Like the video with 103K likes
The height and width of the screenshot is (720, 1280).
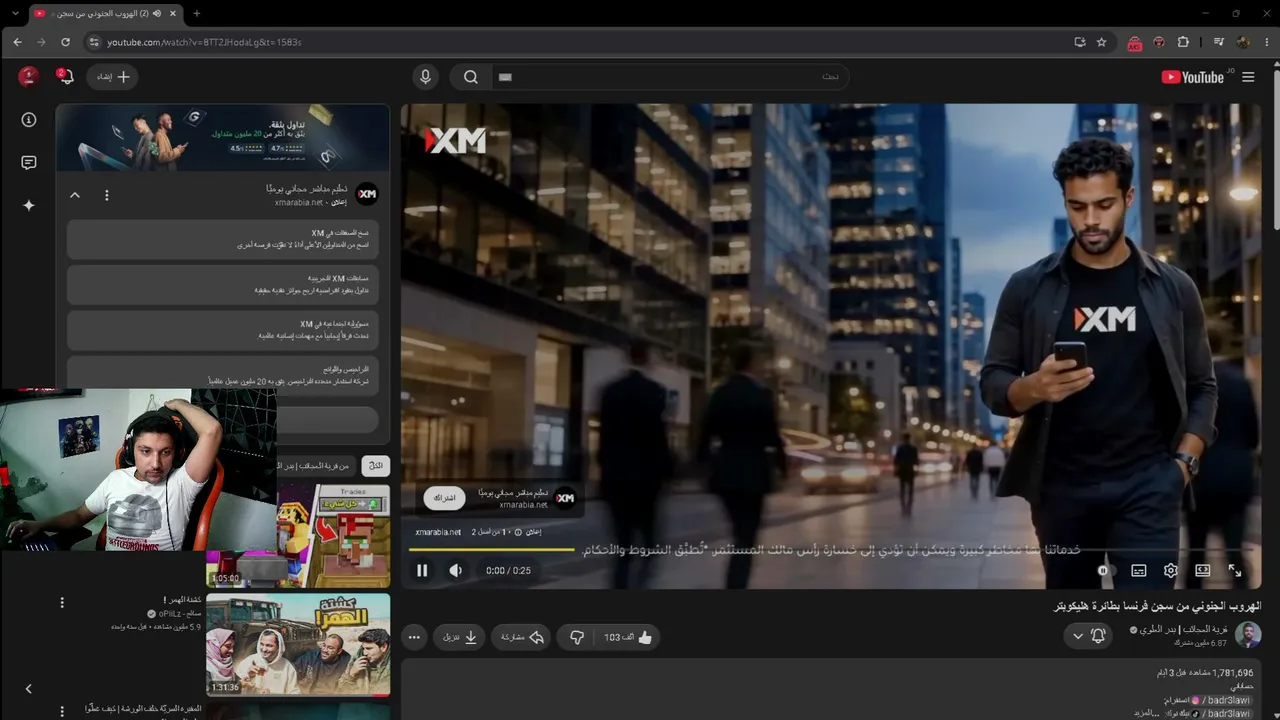[x=628, y=637]
